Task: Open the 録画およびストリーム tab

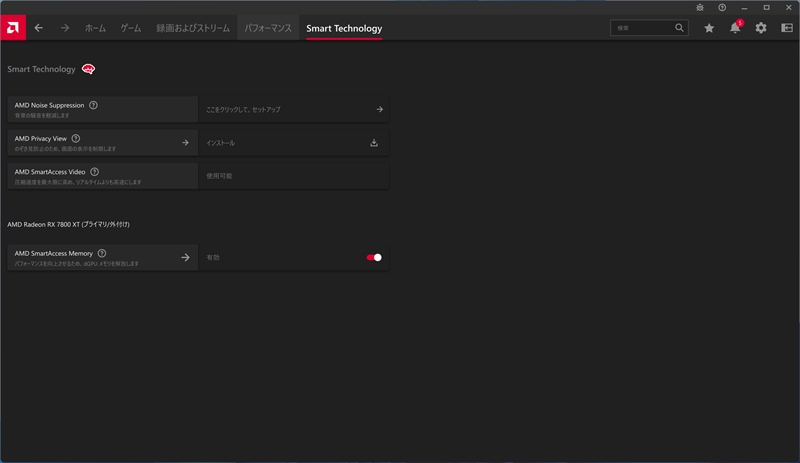Action: pos(193,28)
